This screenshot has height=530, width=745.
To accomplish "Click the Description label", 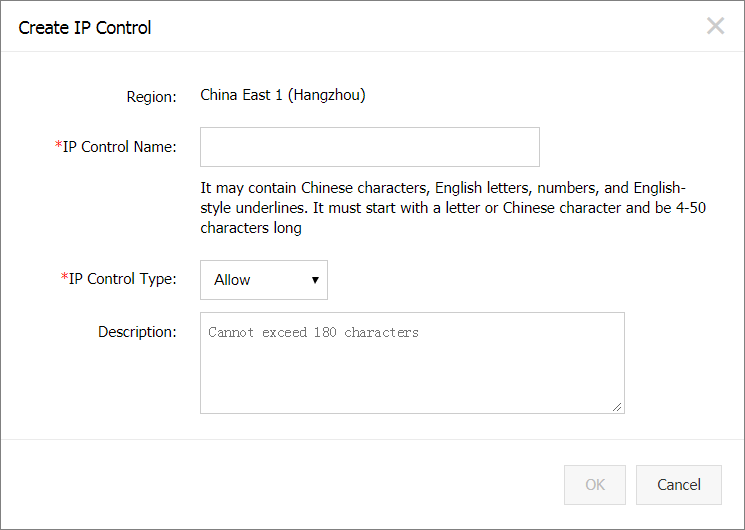I will click(137, 332).
